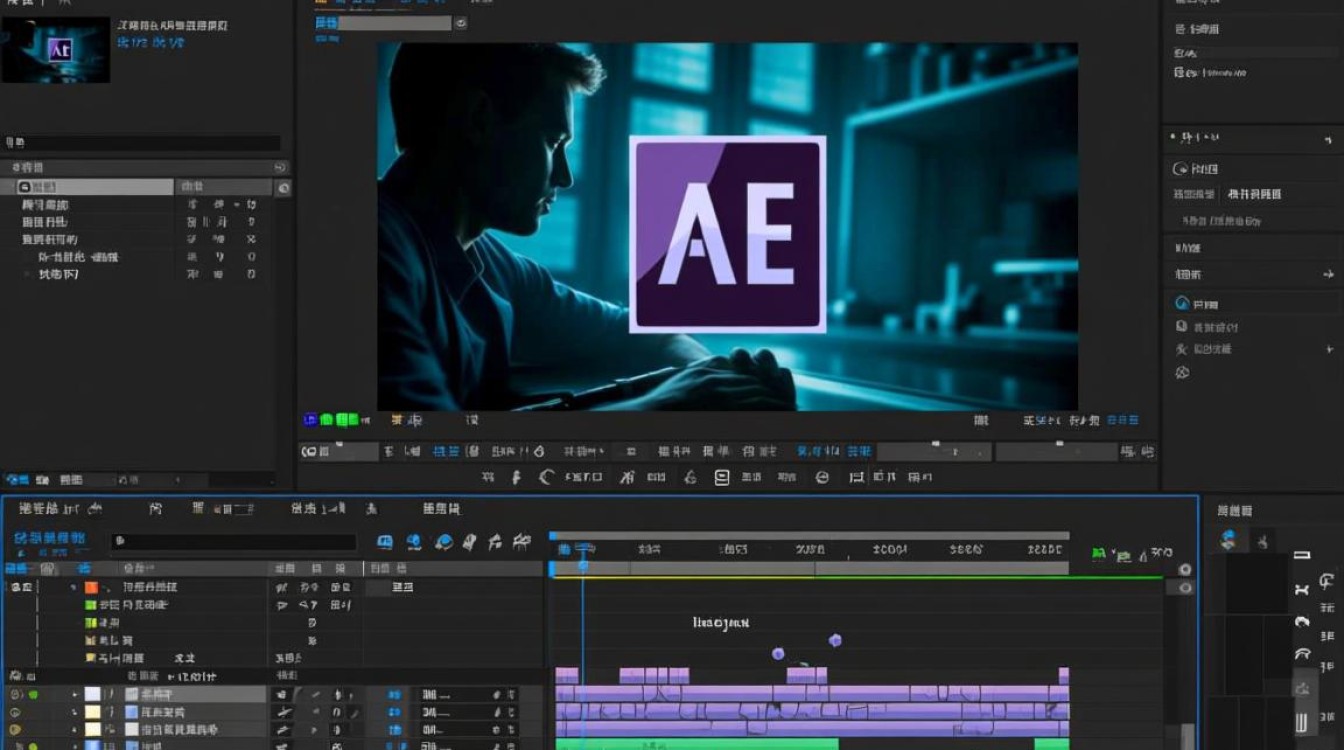This screenshot has height=750, width=1344.
Task: Select the arch-shaped icon above the highlighted tool icon
Action: tap(1302, 654)
